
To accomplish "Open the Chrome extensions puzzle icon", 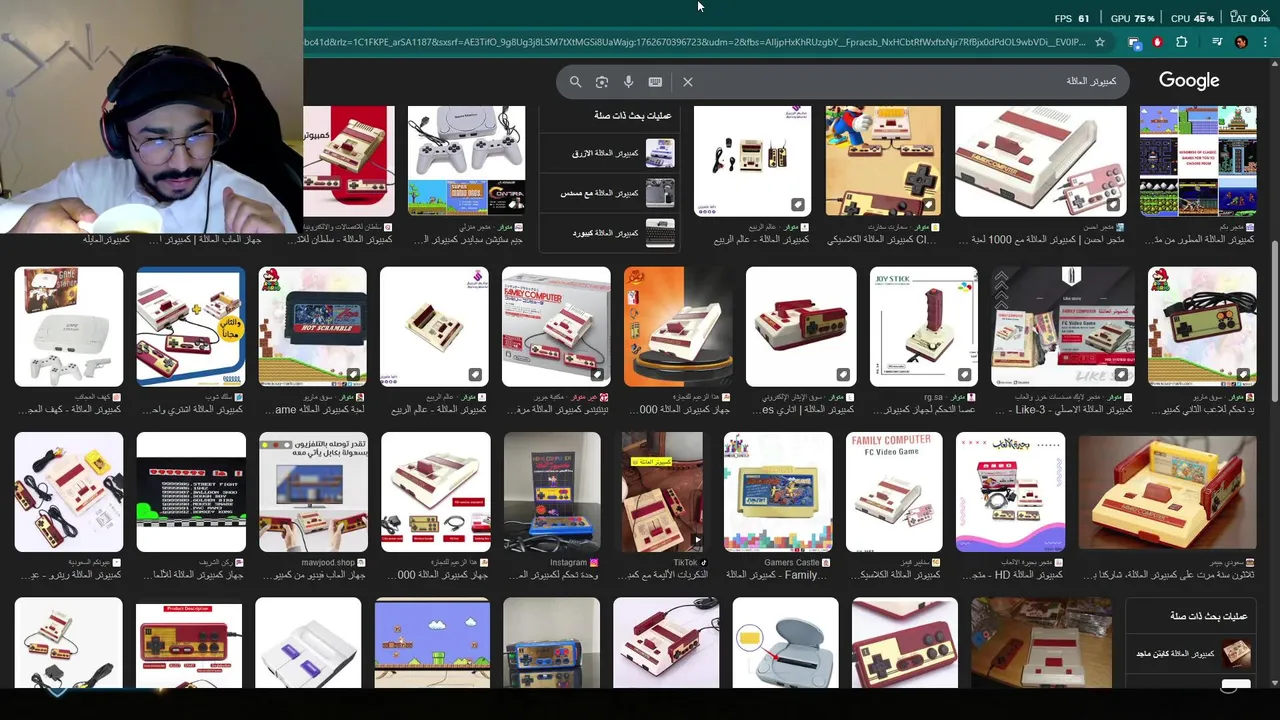I will [x=1181, y=42].
